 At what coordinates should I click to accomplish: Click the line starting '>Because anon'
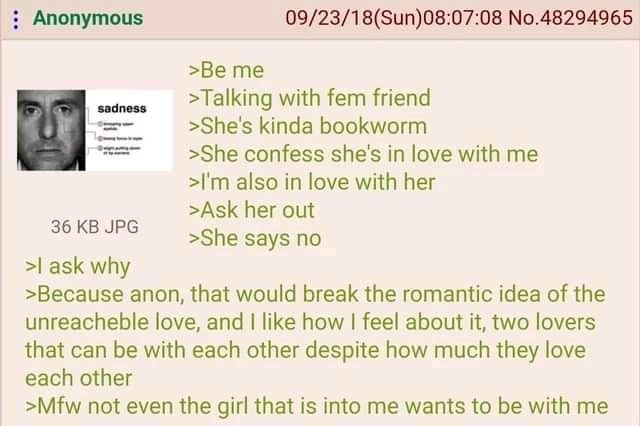(x=315, y=294)
